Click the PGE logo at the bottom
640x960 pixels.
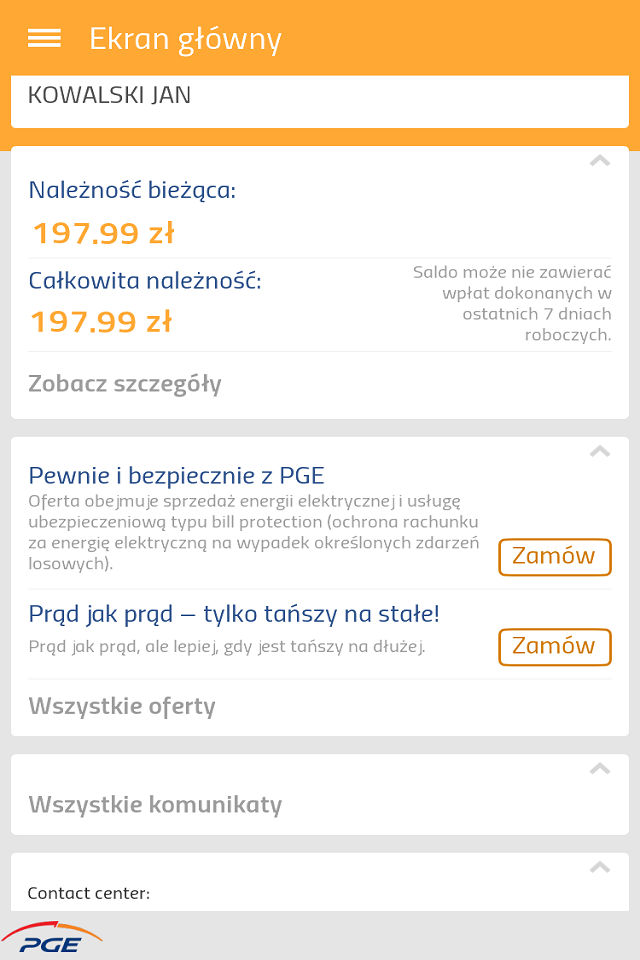(52, 938)
